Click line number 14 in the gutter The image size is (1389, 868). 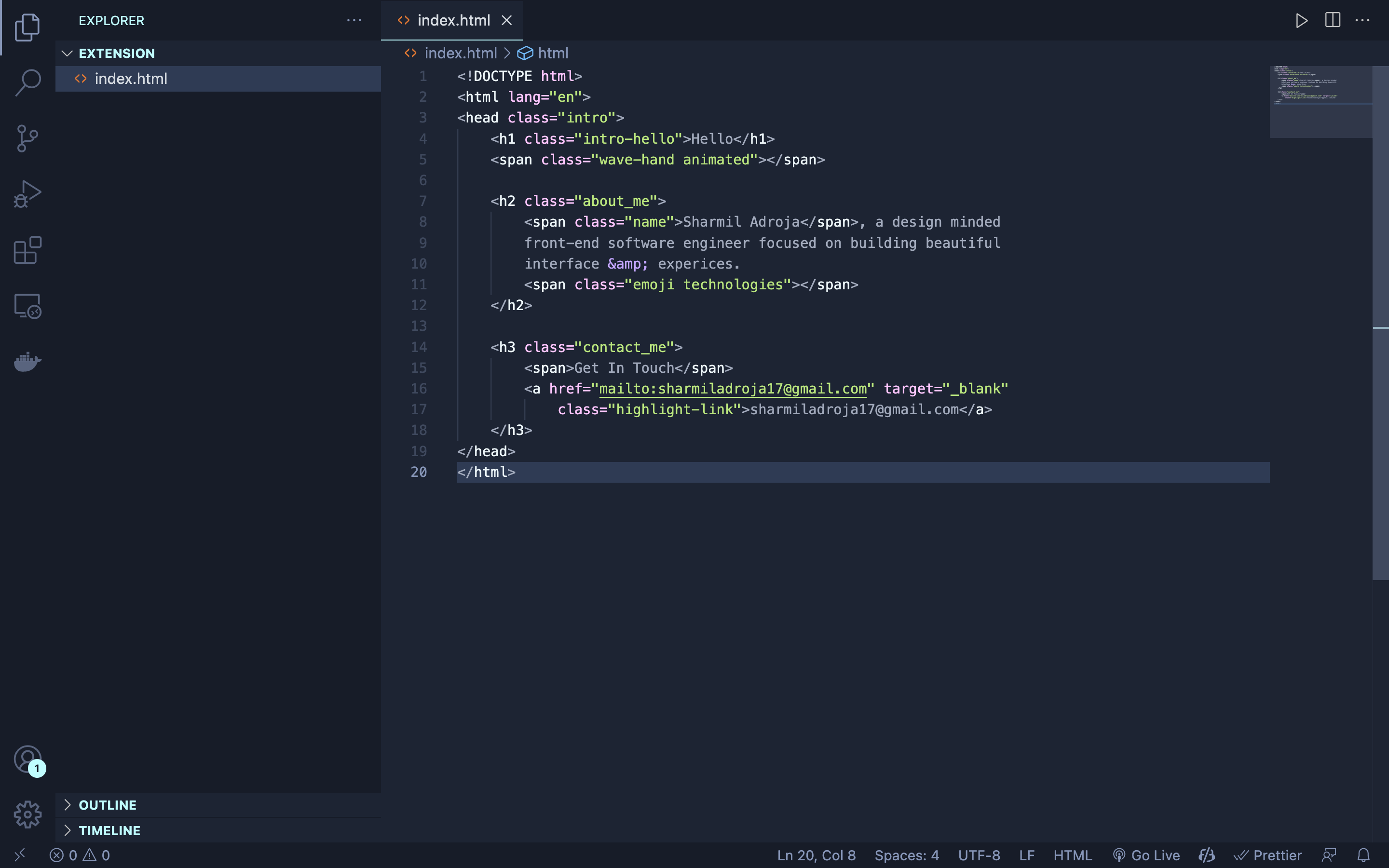(419, 347)
